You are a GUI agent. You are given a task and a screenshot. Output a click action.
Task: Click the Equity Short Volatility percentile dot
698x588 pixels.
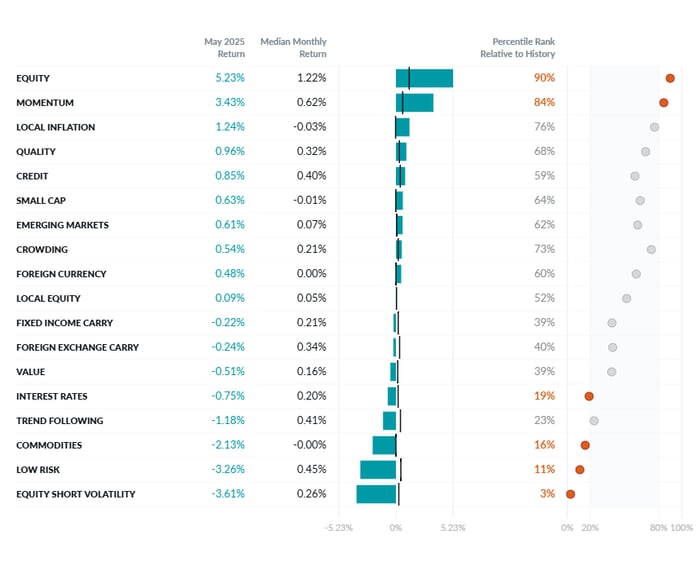[570, 494]
